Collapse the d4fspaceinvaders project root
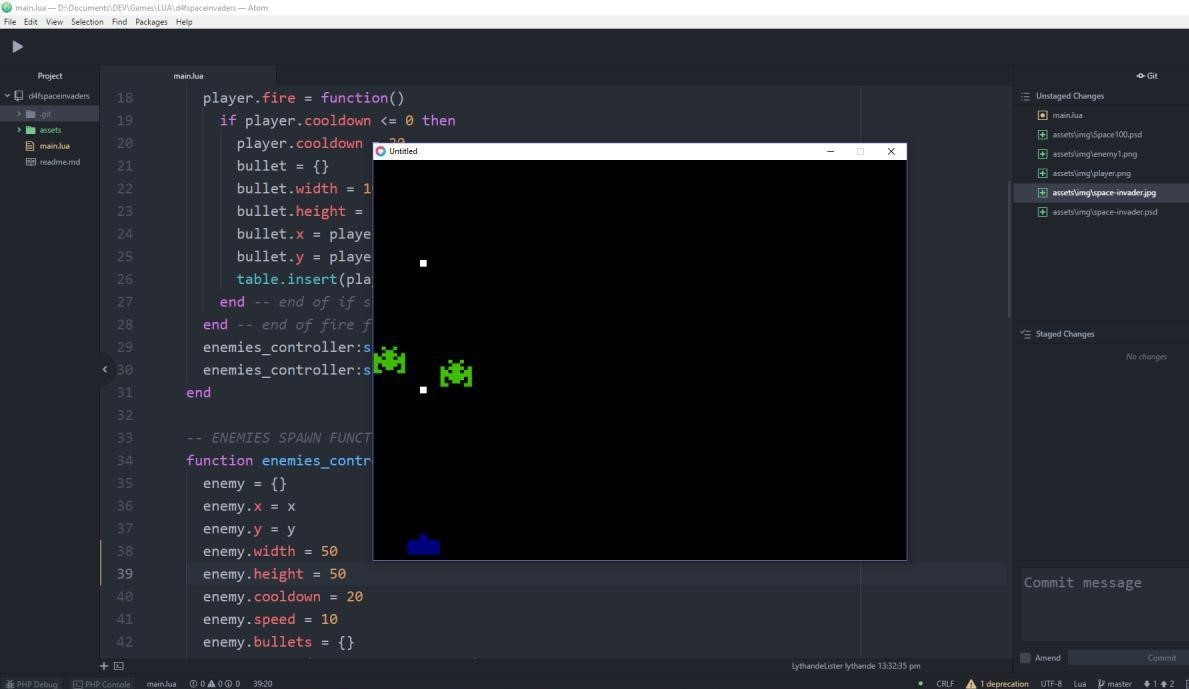The image size is (1189, 689). click(x=8, y=96)
